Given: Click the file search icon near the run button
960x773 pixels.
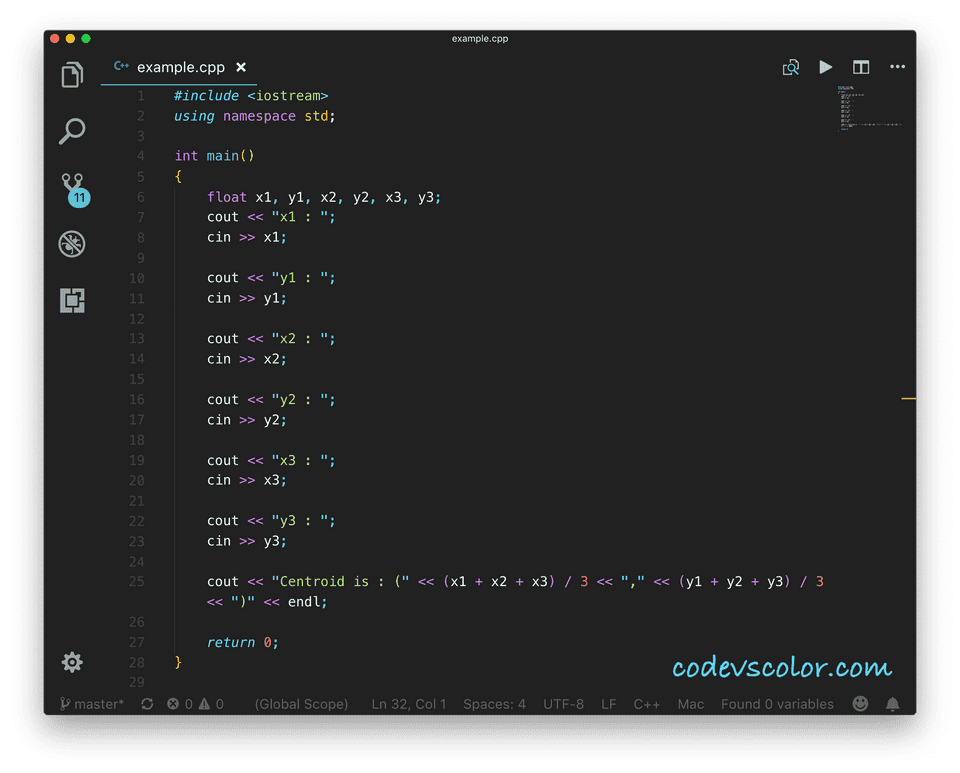Looking at the screenshot, I should (790, 67).
